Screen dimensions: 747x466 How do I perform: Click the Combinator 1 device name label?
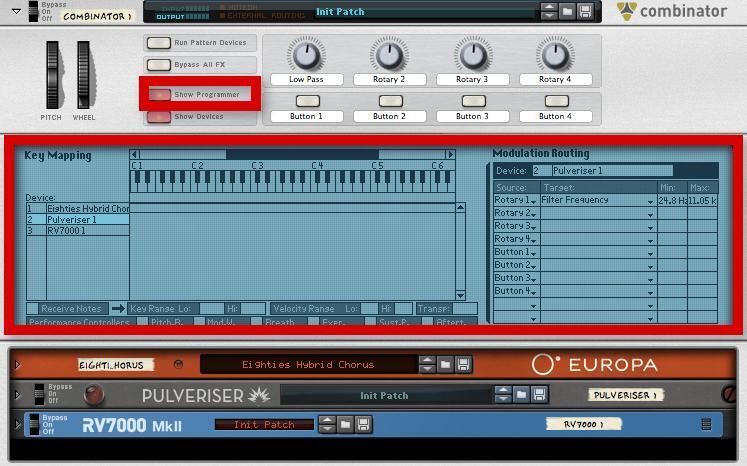pos(97,16)
